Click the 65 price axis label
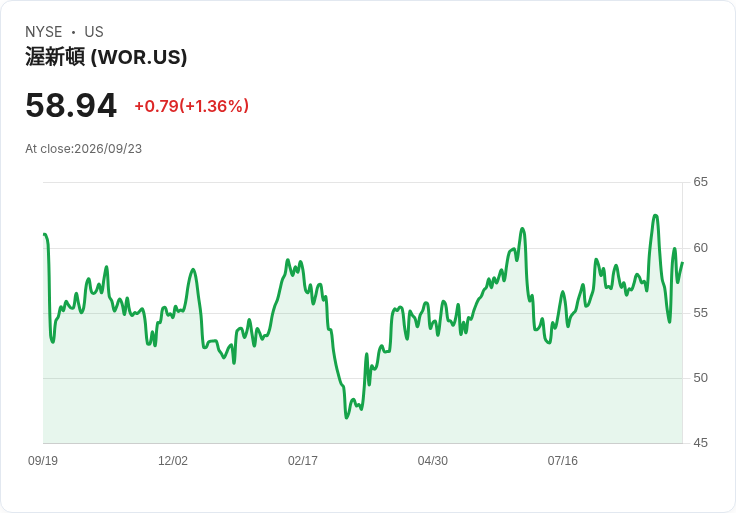Screen dimensions: 736x513 (700, 182)
